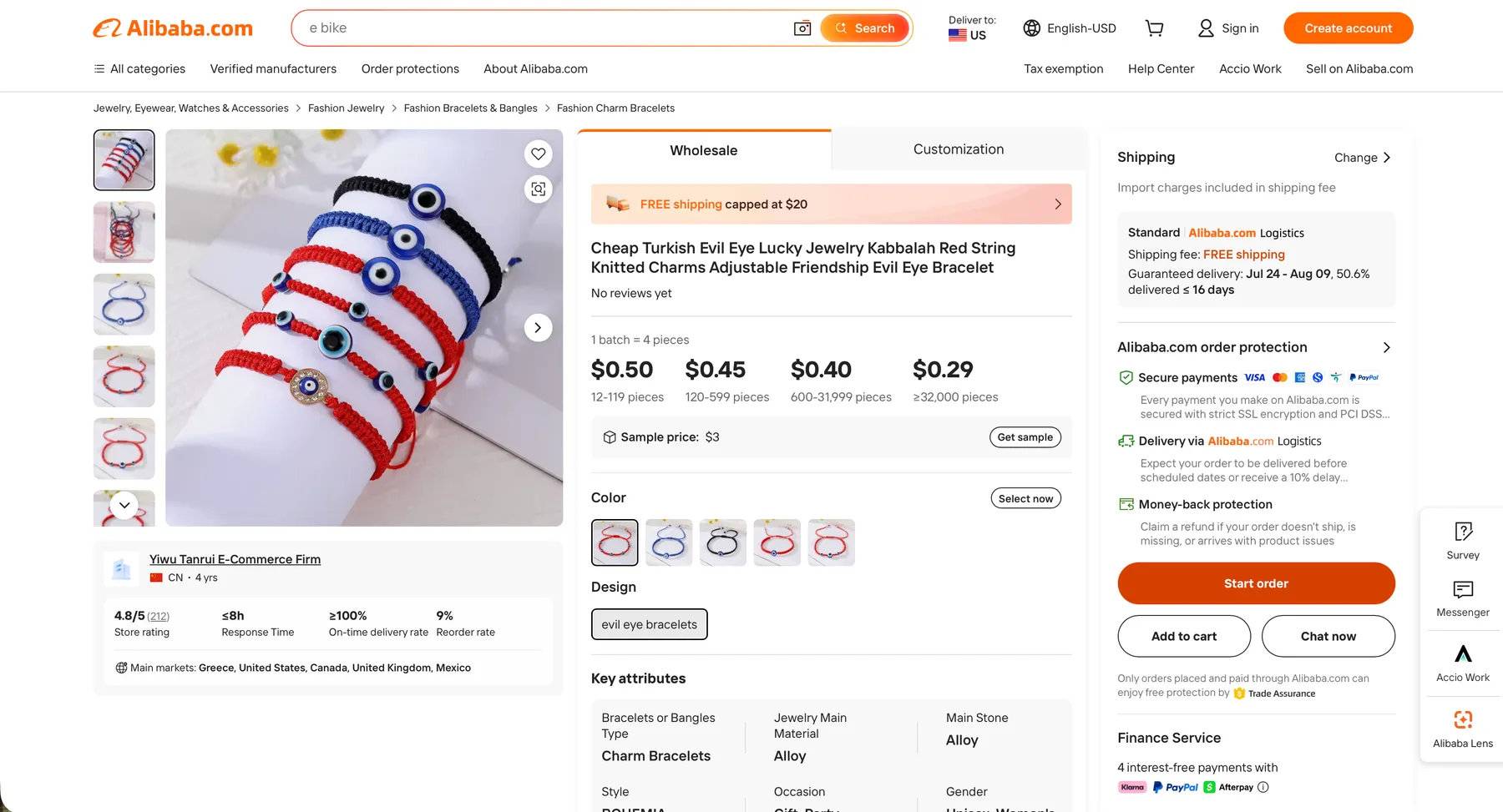Open the shopping cart icon
Image resolution: width=1503 pixels, height=812 pixels.
[1154, 28]
